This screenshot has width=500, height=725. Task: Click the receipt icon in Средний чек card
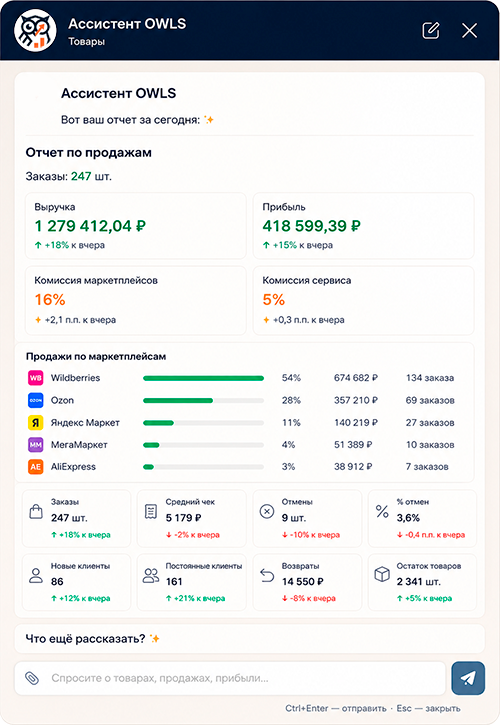coord(151,511)
